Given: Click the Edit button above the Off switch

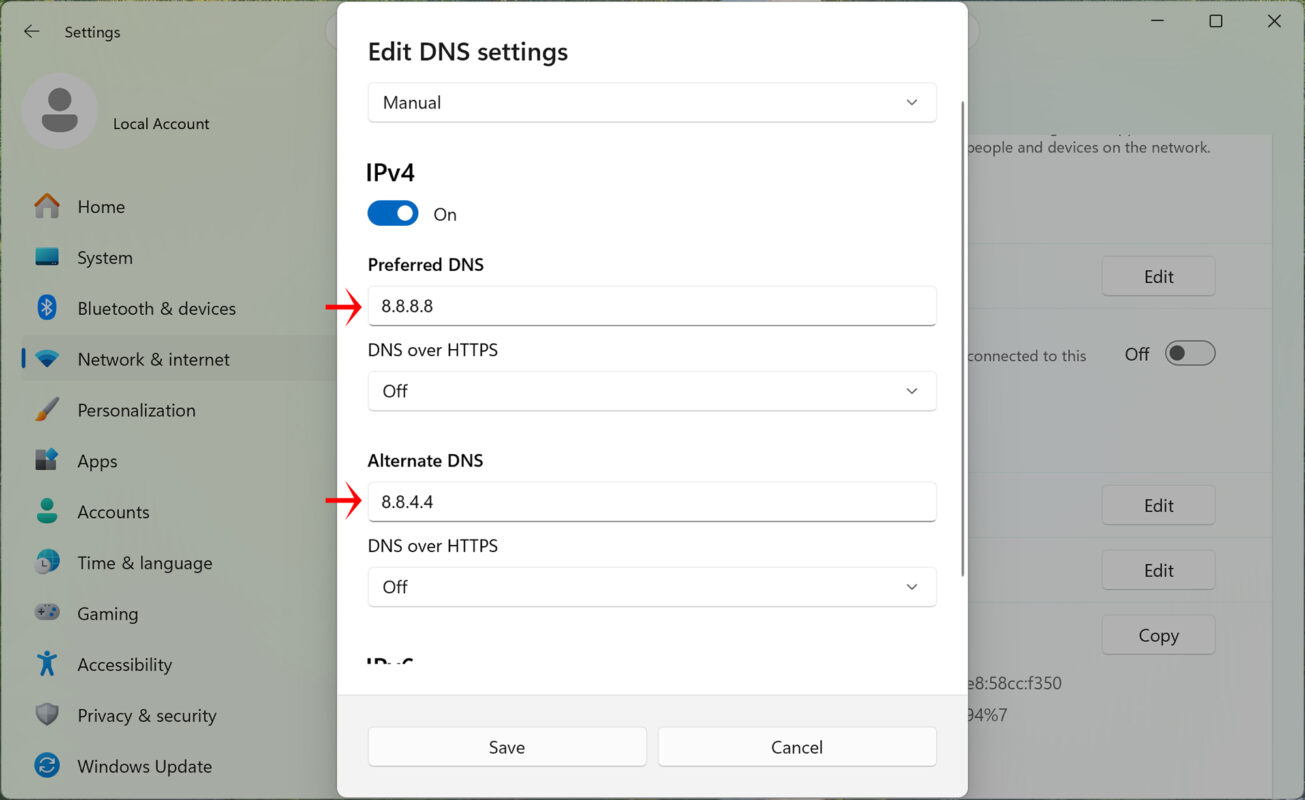Looking at the screenshot, I should coord(1158,276).
